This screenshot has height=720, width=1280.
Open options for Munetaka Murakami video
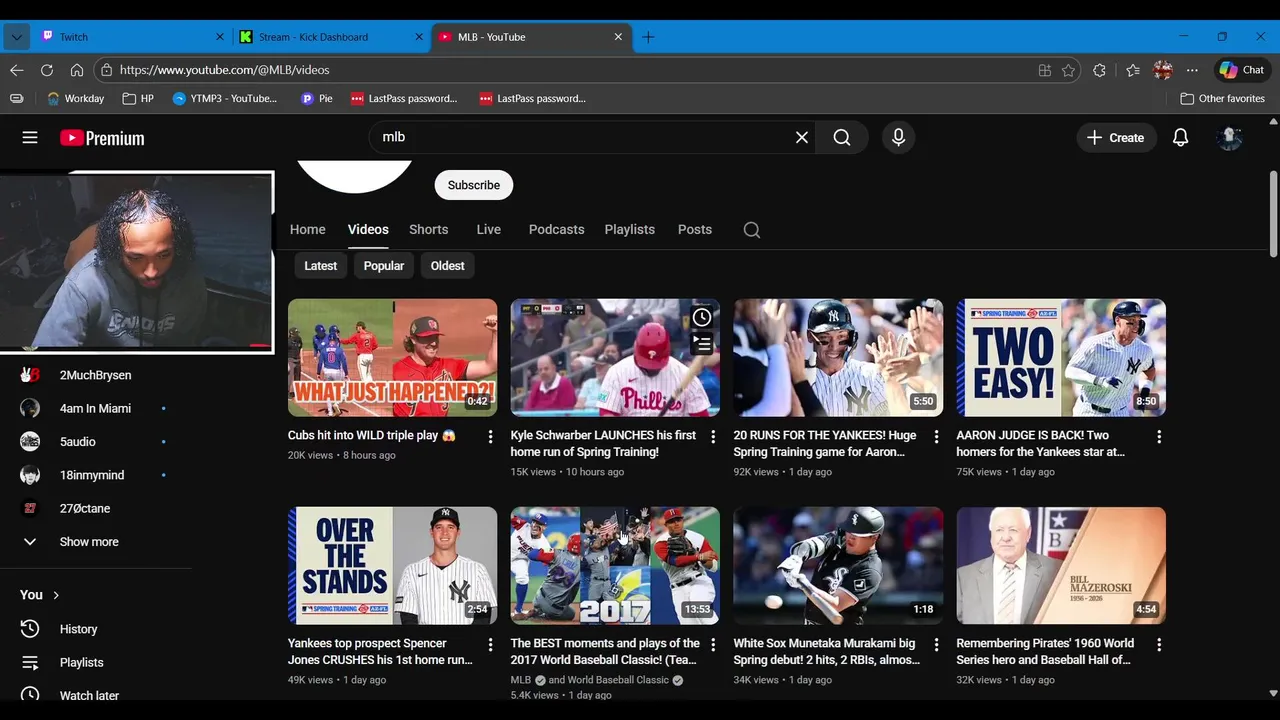click(x=936, y=645)
